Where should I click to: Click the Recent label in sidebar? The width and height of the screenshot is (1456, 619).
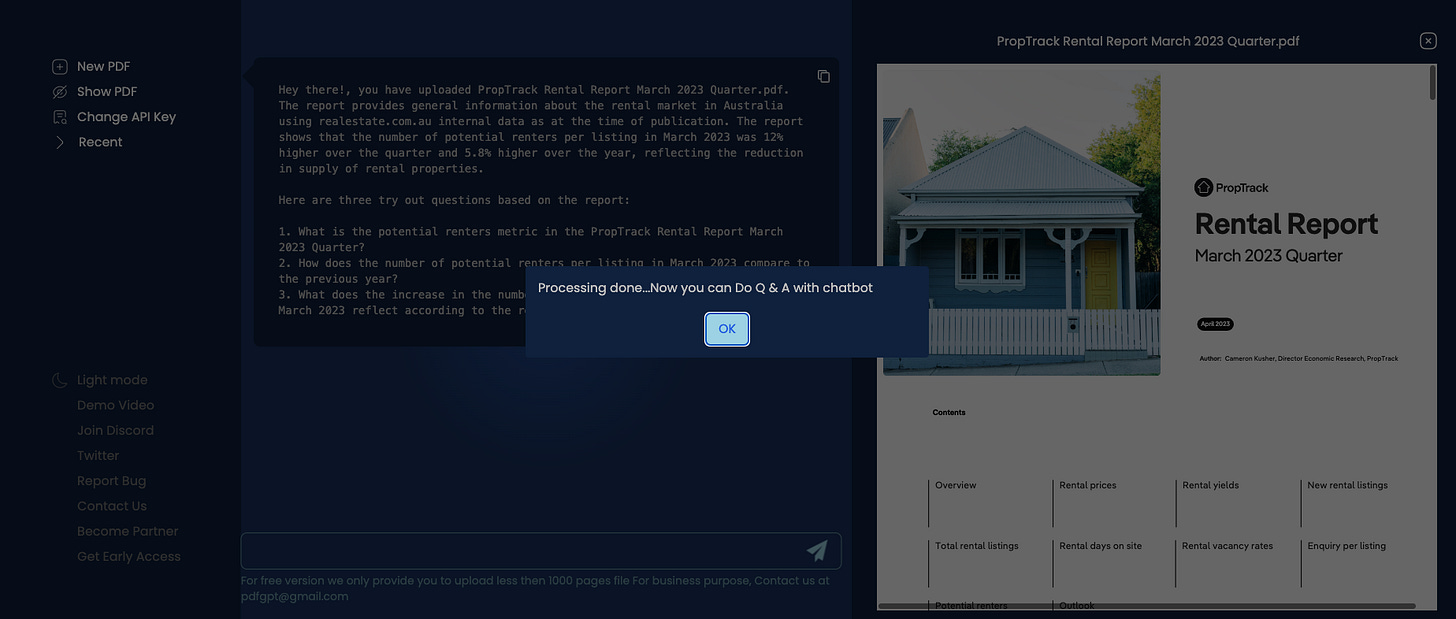[x=100, y=142]
